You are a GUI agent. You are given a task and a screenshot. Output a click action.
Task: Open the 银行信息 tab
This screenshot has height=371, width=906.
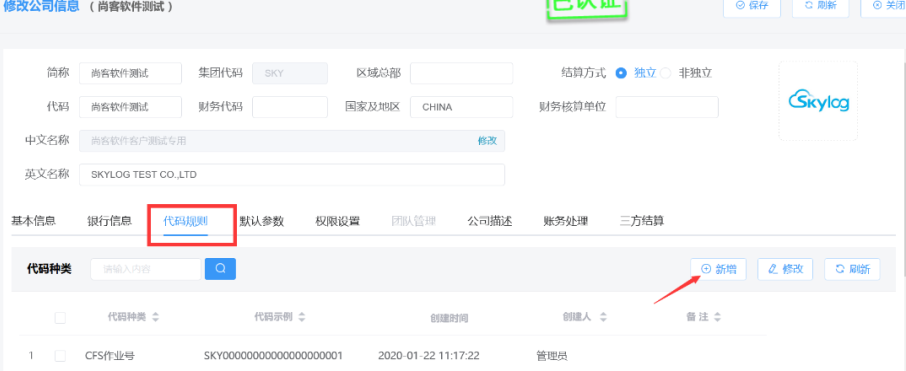coord(110,221)
